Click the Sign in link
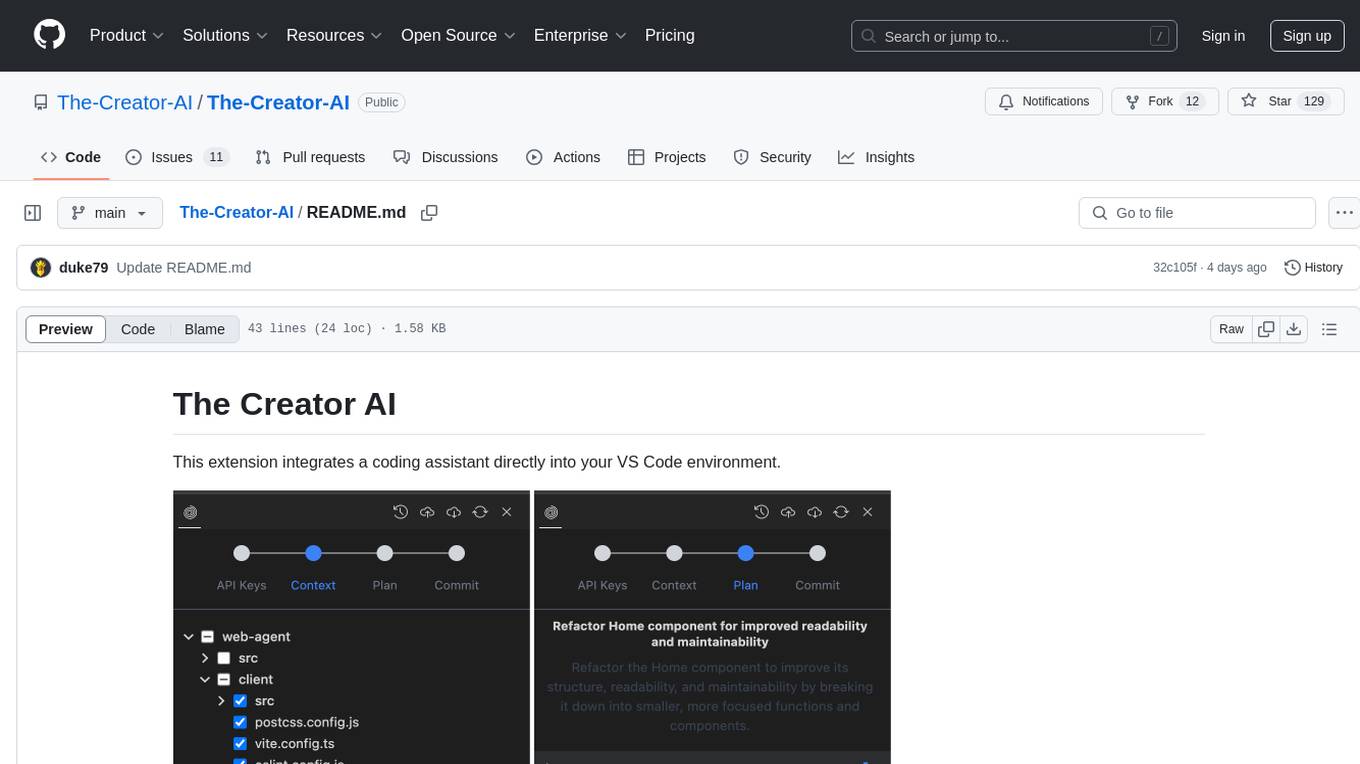Image resolution: width=1360 pixels, height=764 pixels. tap(1223, 36)
